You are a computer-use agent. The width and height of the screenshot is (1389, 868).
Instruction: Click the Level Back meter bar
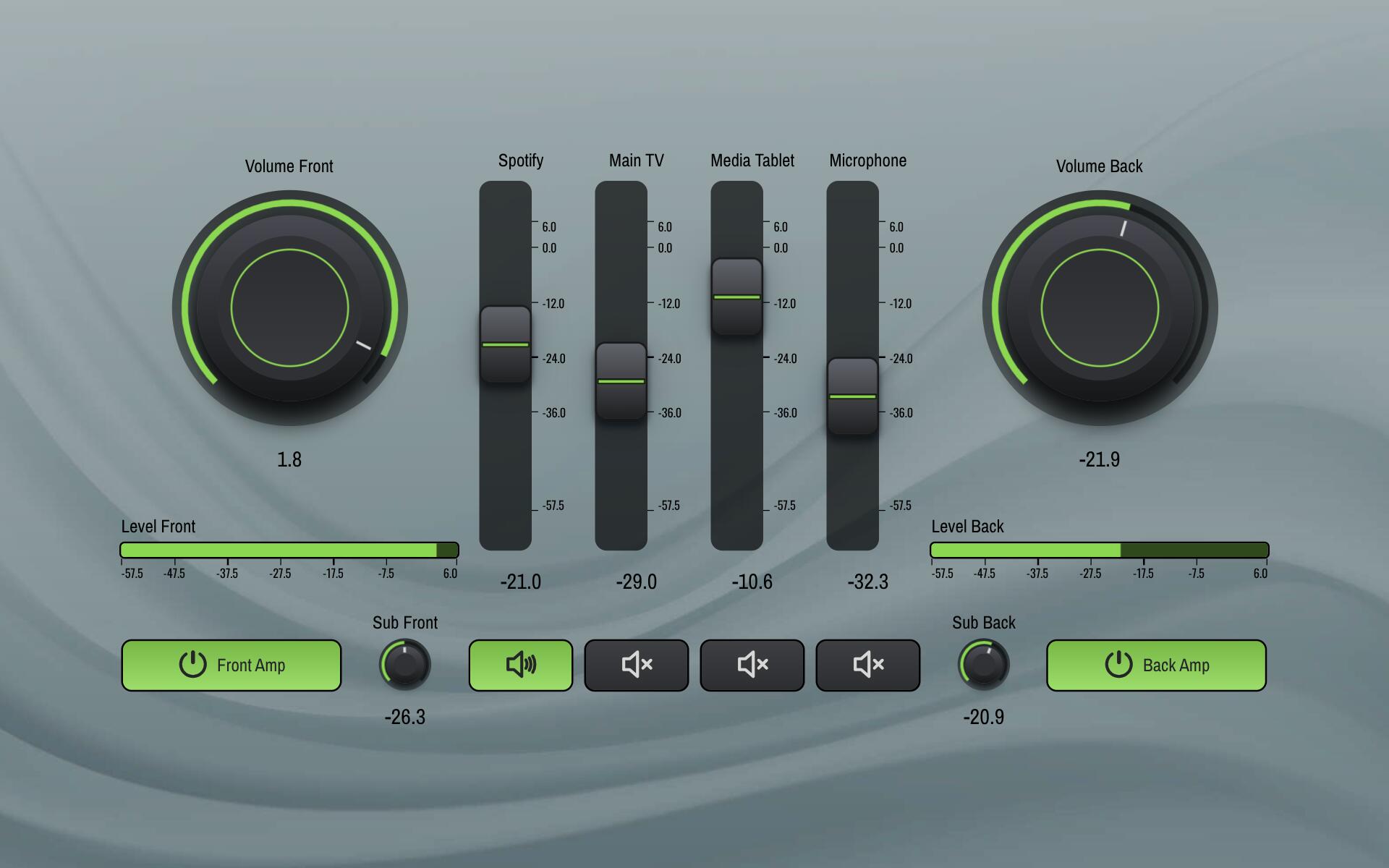1100,550
